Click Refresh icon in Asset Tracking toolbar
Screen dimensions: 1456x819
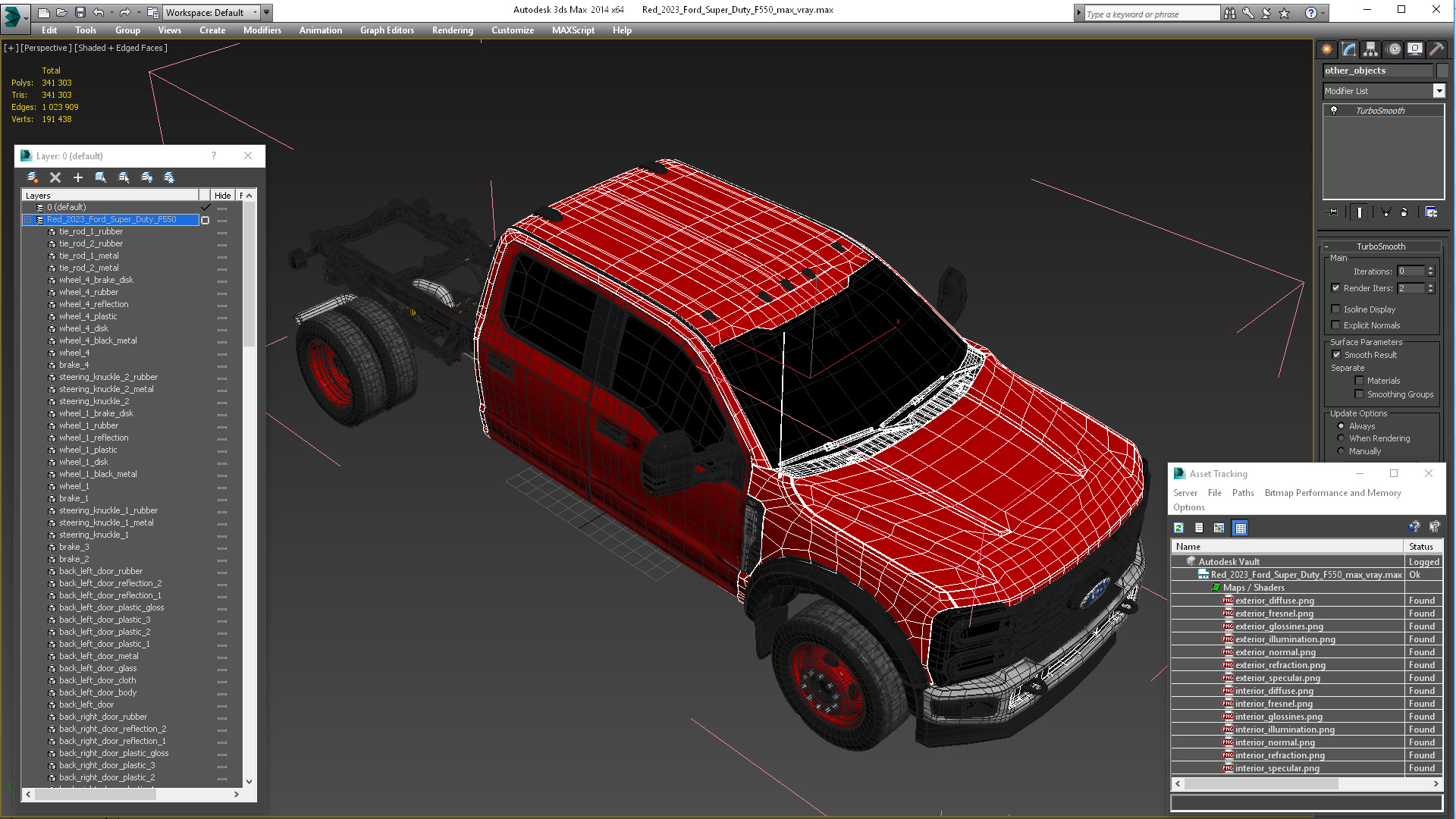(x=1179, y=528)
